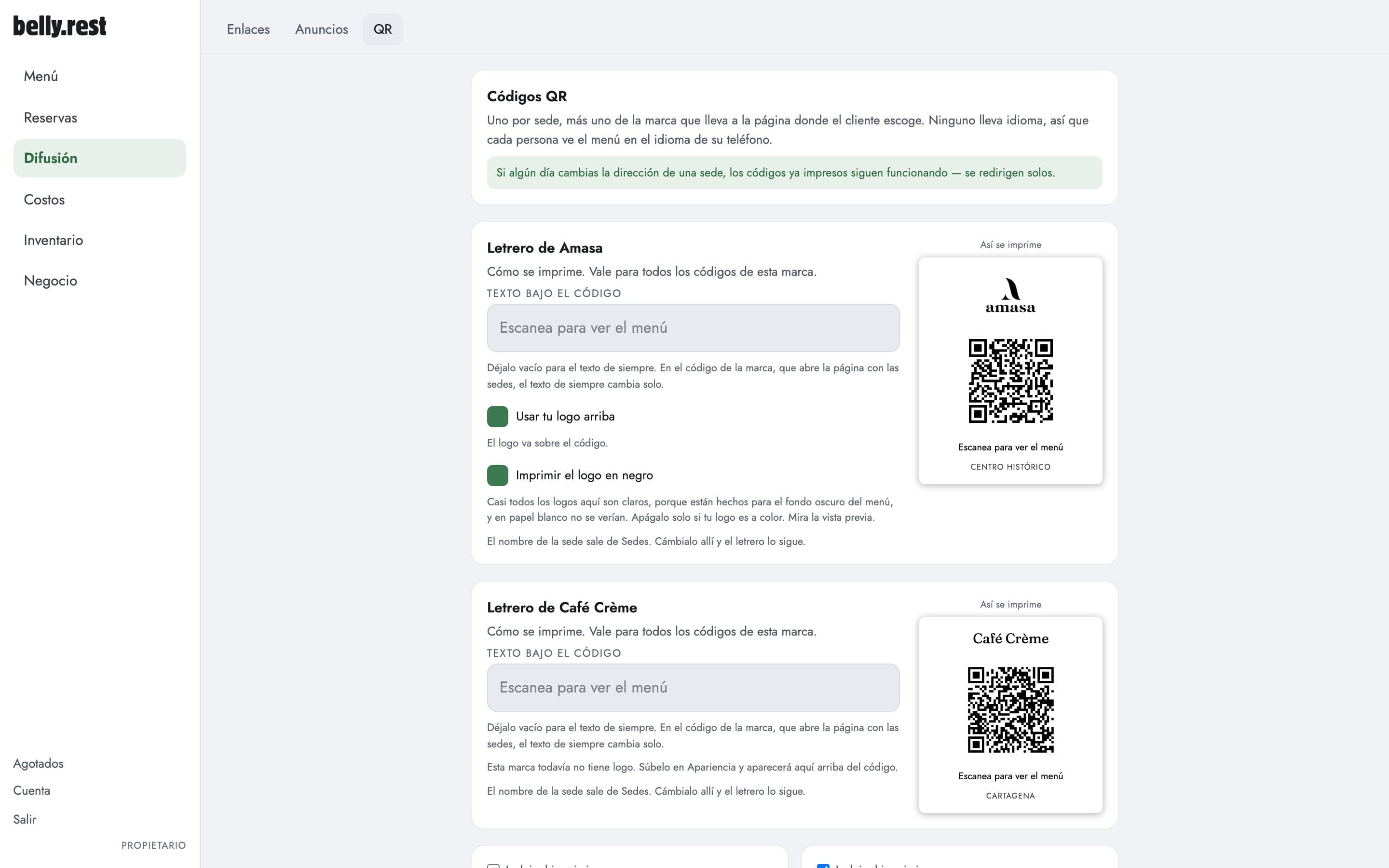This screenshot has width=1389, height=868.
Task: Switch to the Anuncios tab
Action: point(321,29)
